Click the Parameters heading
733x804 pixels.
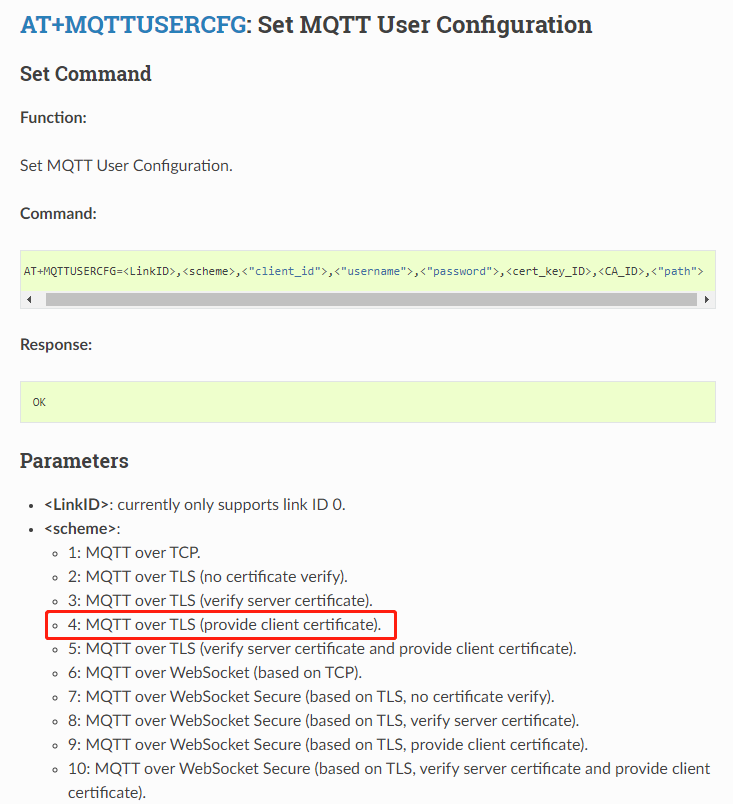74,461
